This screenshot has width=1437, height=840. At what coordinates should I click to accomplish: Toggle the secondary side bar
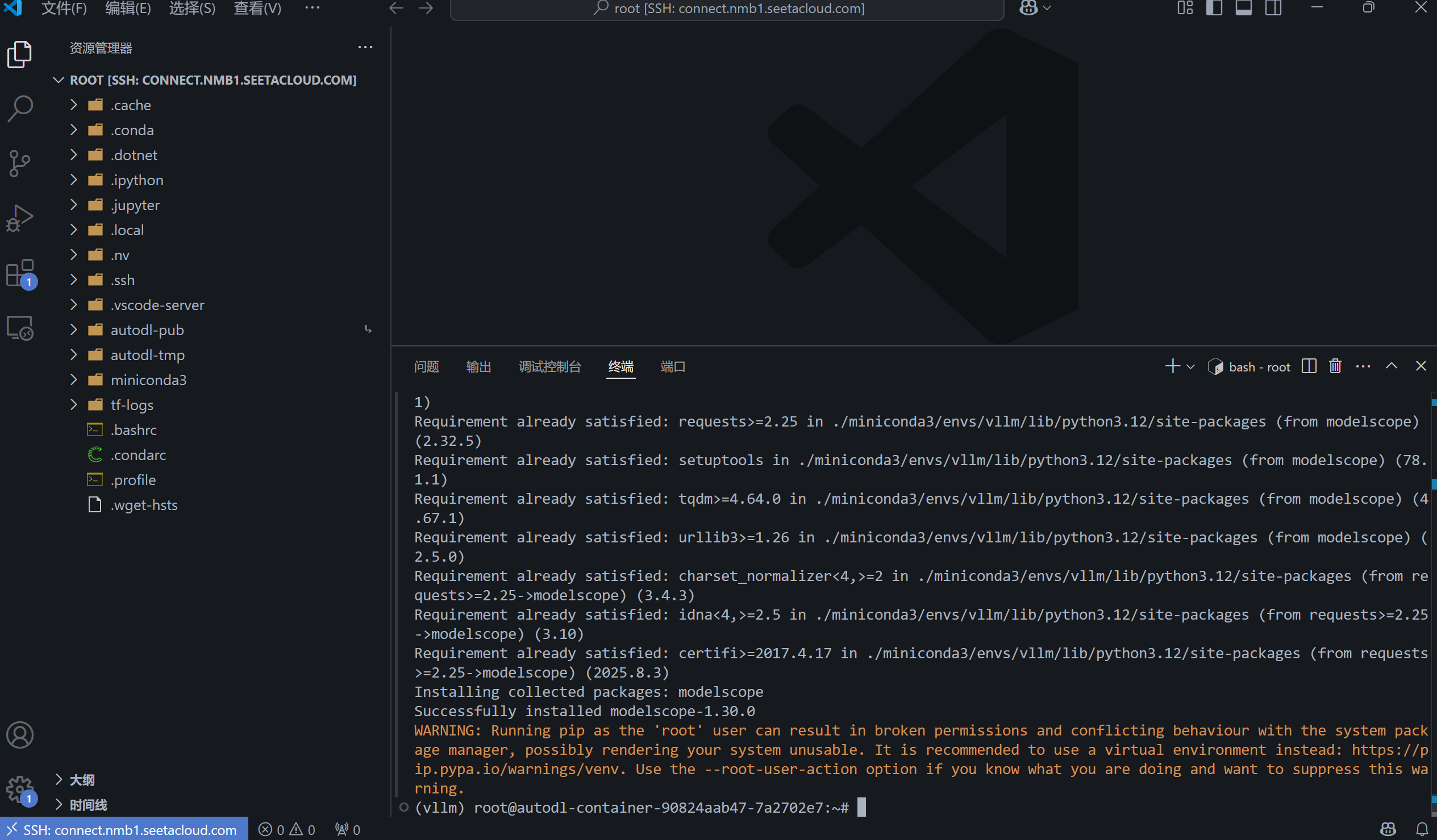coord(1273,8)
